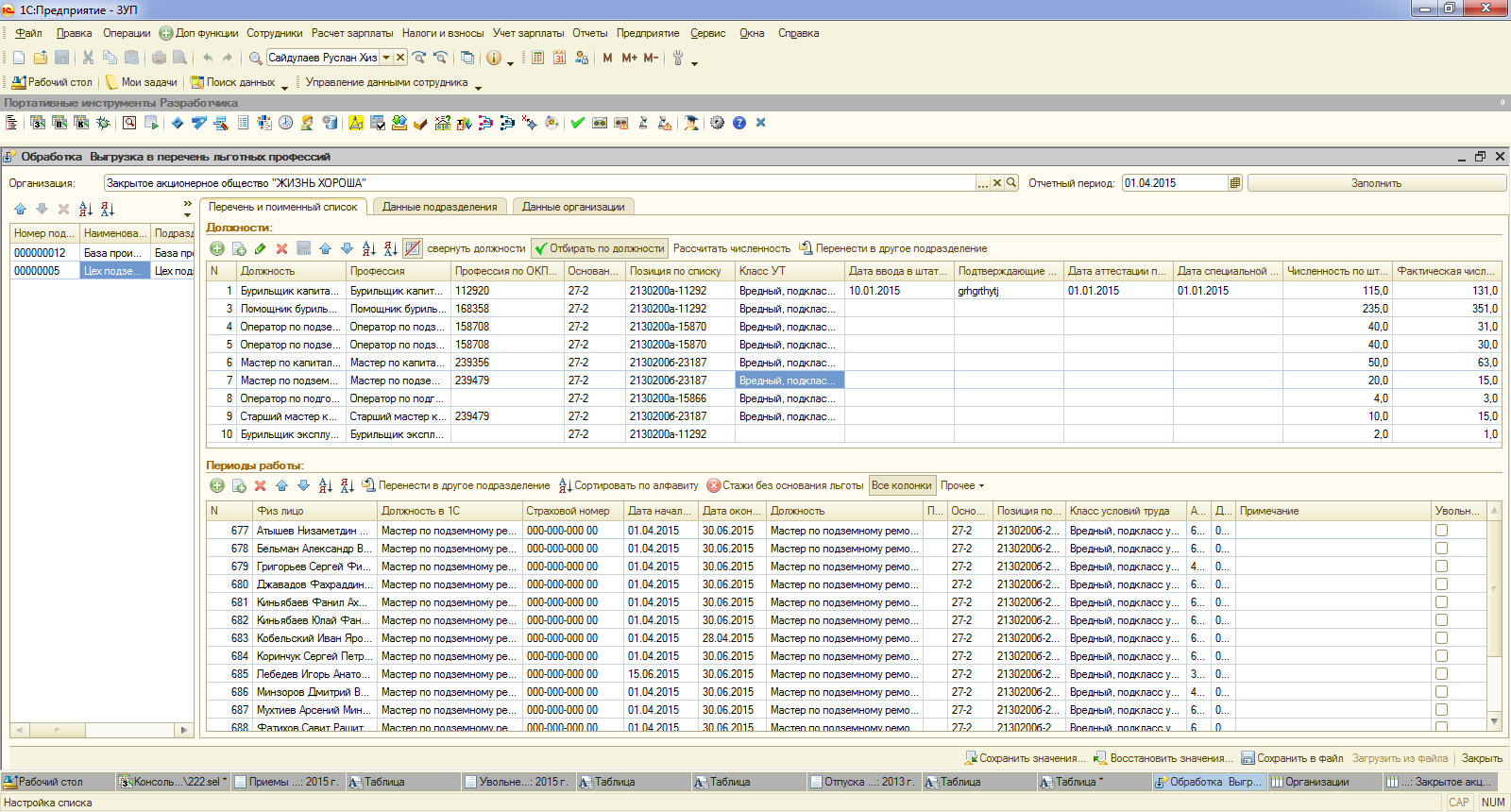1511x812 pixels.
Task: Click the blue question mark help icon
Action: click(x=739, y=123)
